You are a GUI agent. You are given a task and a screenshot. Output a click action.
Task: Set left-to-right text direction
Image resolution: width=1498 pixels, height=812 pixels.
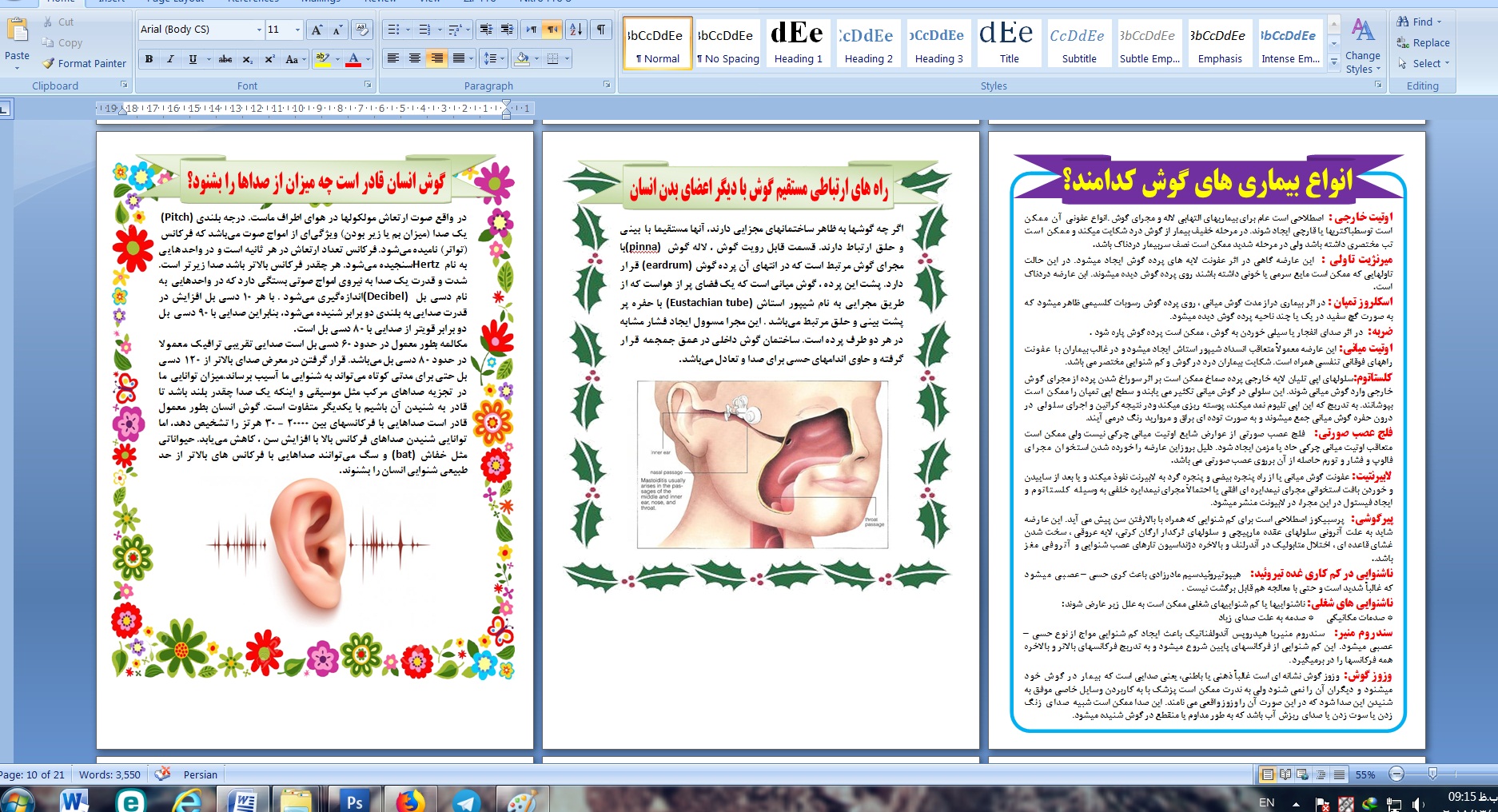pos(532,30)
